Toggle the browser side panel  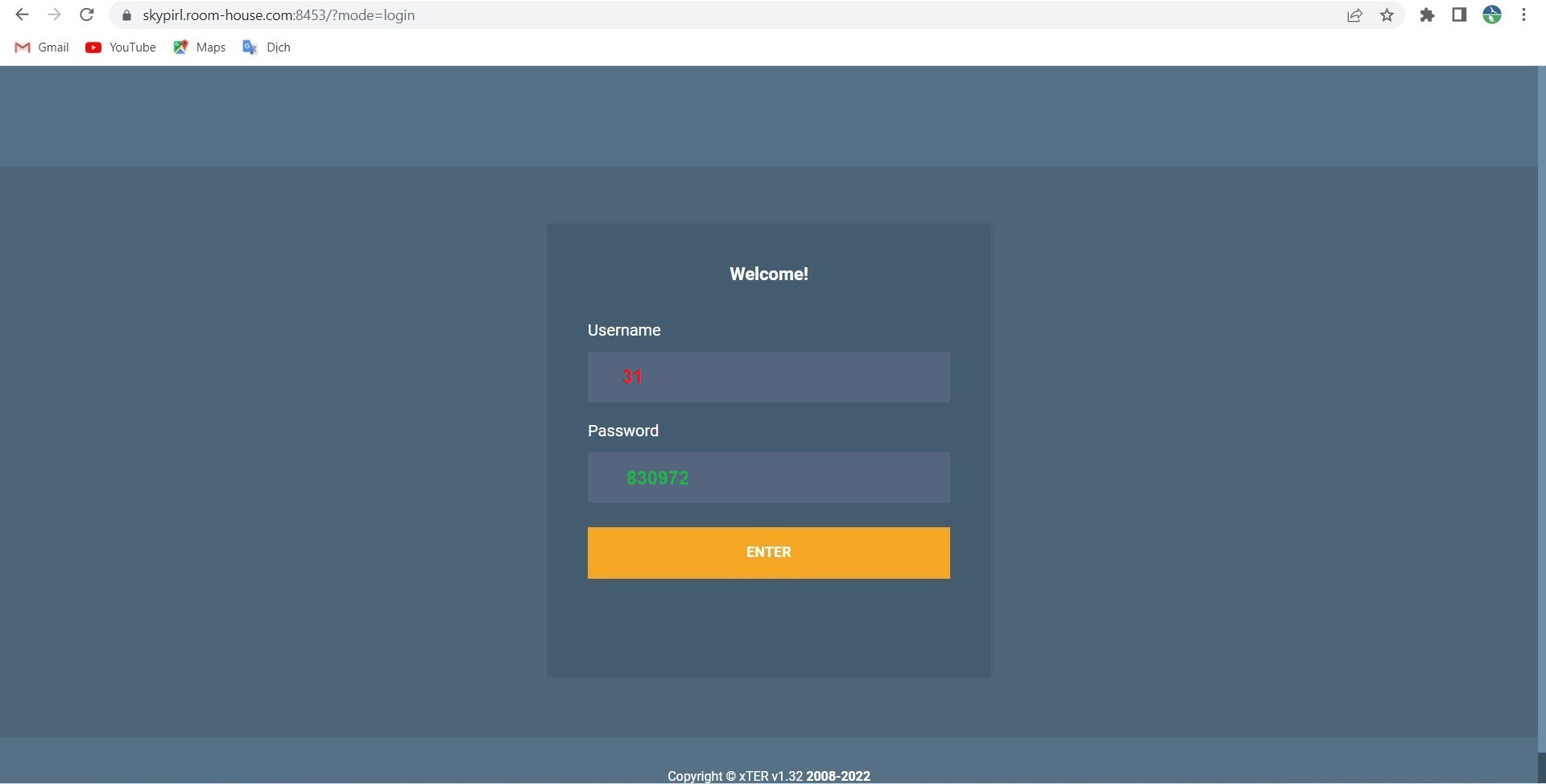click(x=1459, y=15)
